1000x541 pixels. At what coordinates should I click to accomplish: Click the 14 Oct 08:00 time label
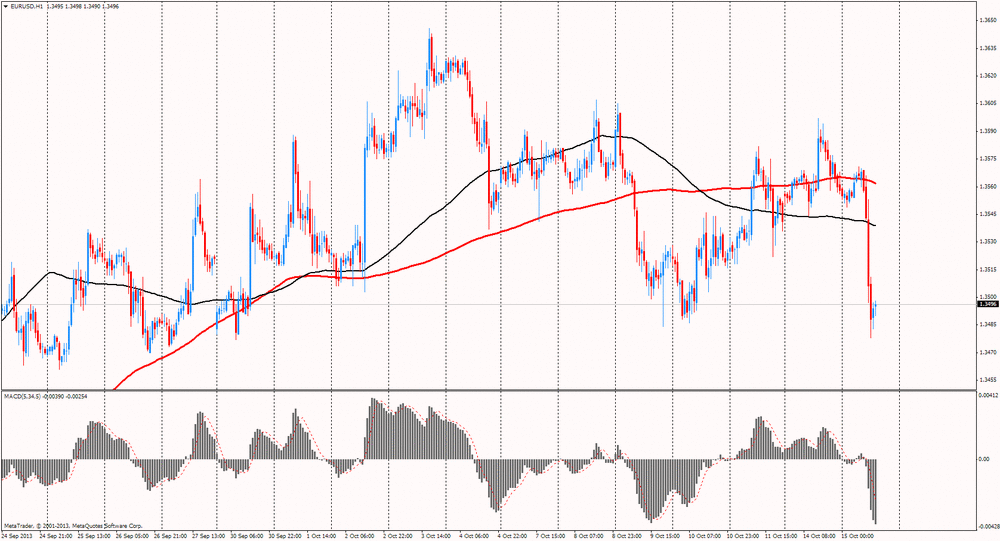[x=821, y=536]
